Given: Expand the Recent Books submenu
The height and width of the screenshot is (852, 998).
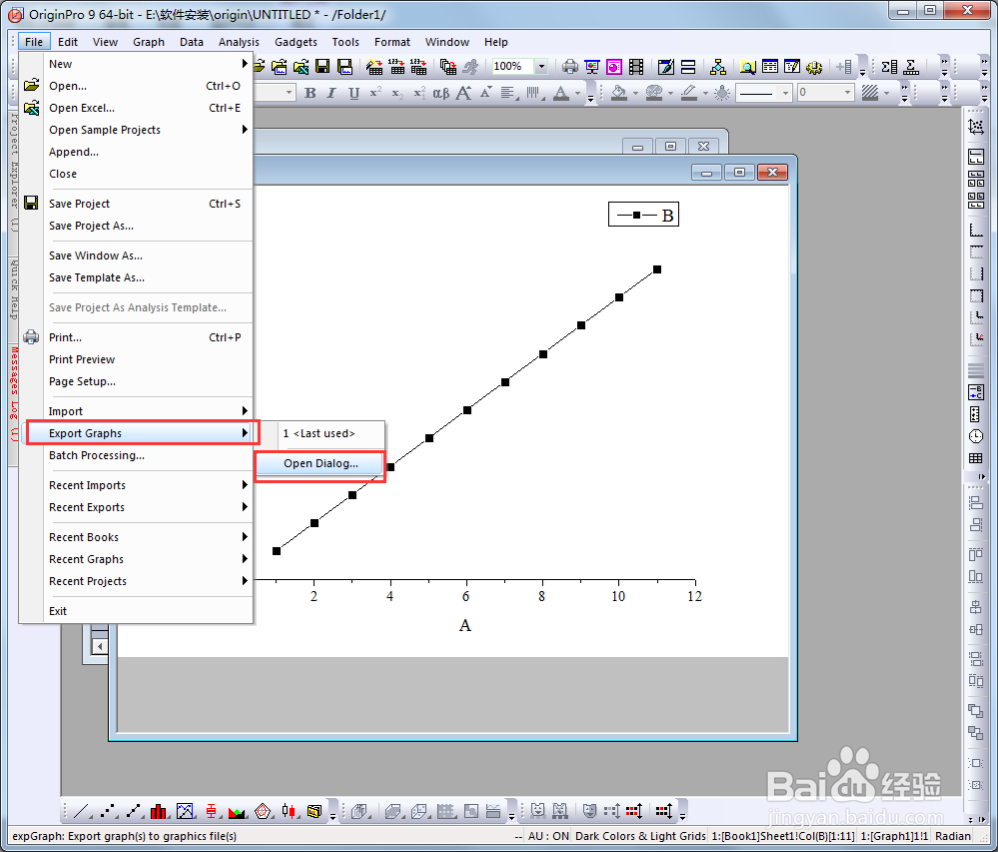Looking at the screenshot, I should [244, 537].
